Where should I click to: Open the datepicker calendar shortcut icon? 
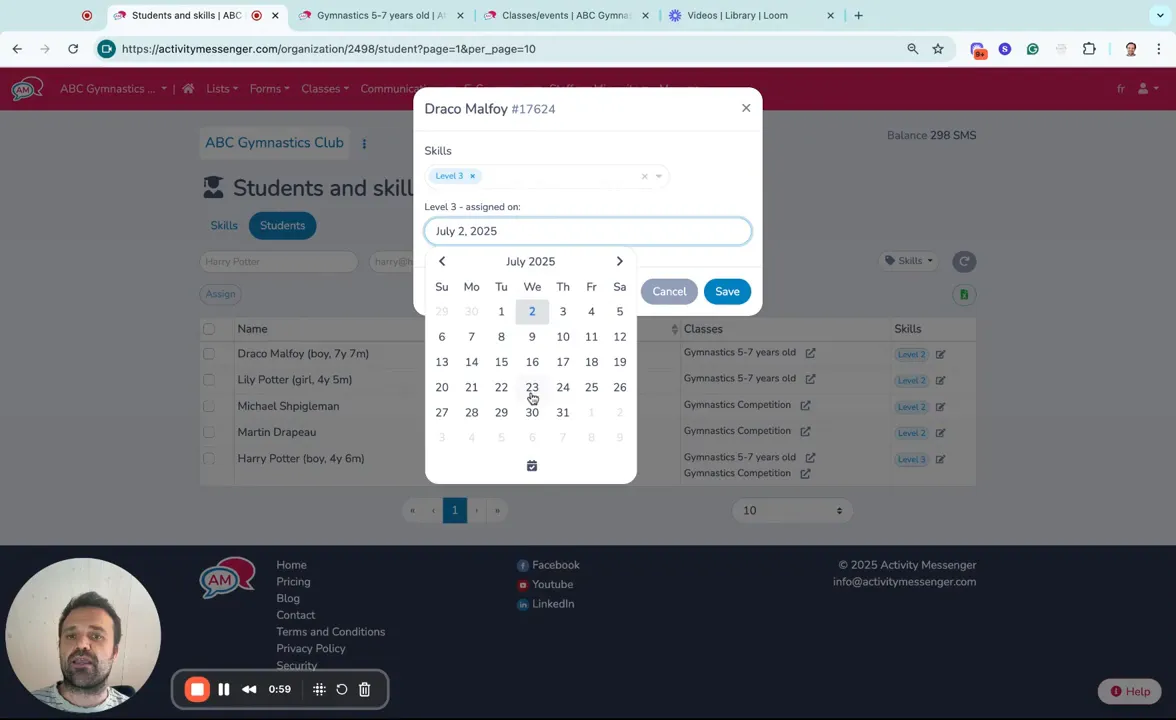click(x=531, y=465)
